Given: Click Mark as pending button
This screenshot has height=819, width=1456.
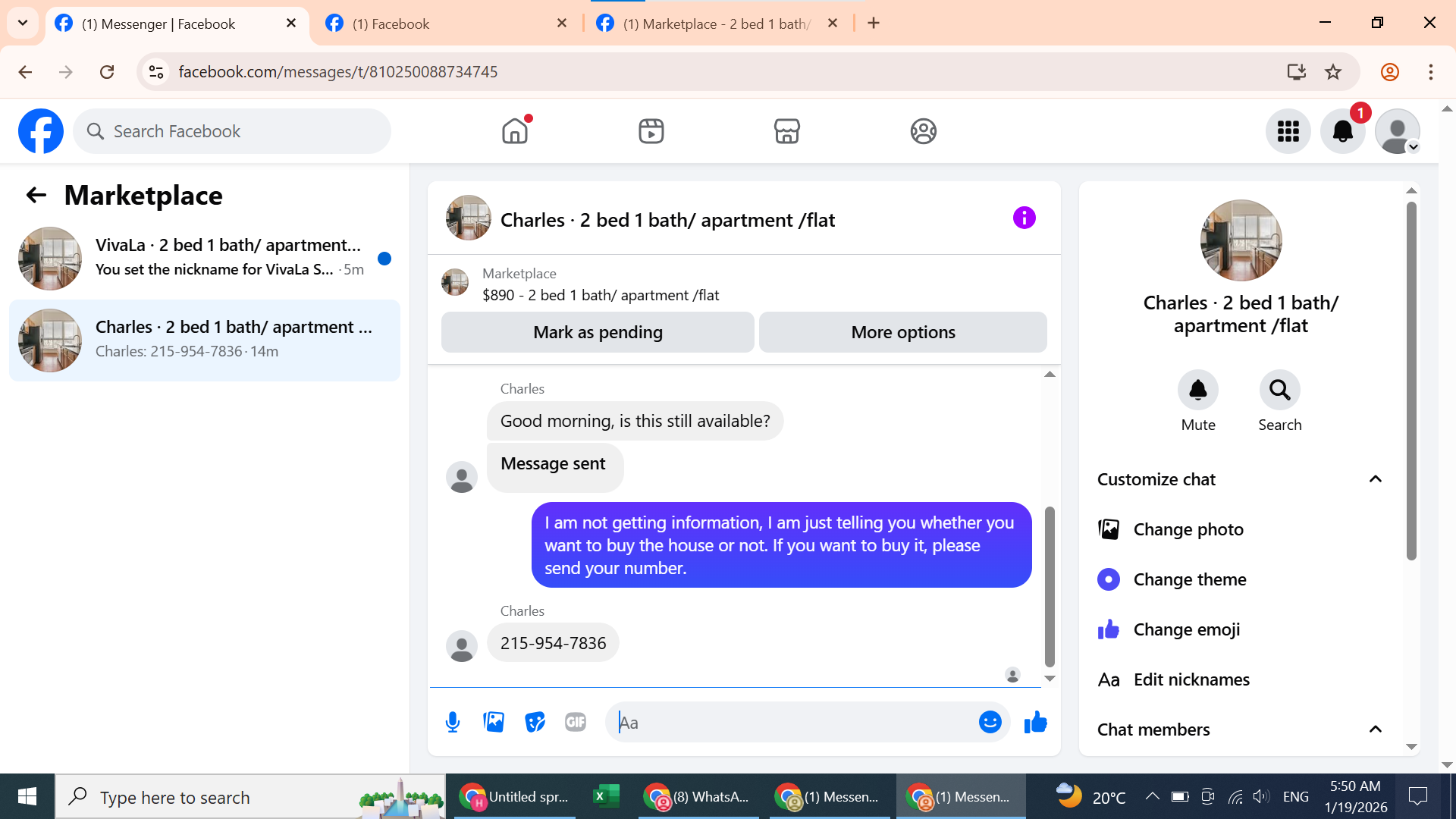Looking at the screenshot, I should coord(598,332).
